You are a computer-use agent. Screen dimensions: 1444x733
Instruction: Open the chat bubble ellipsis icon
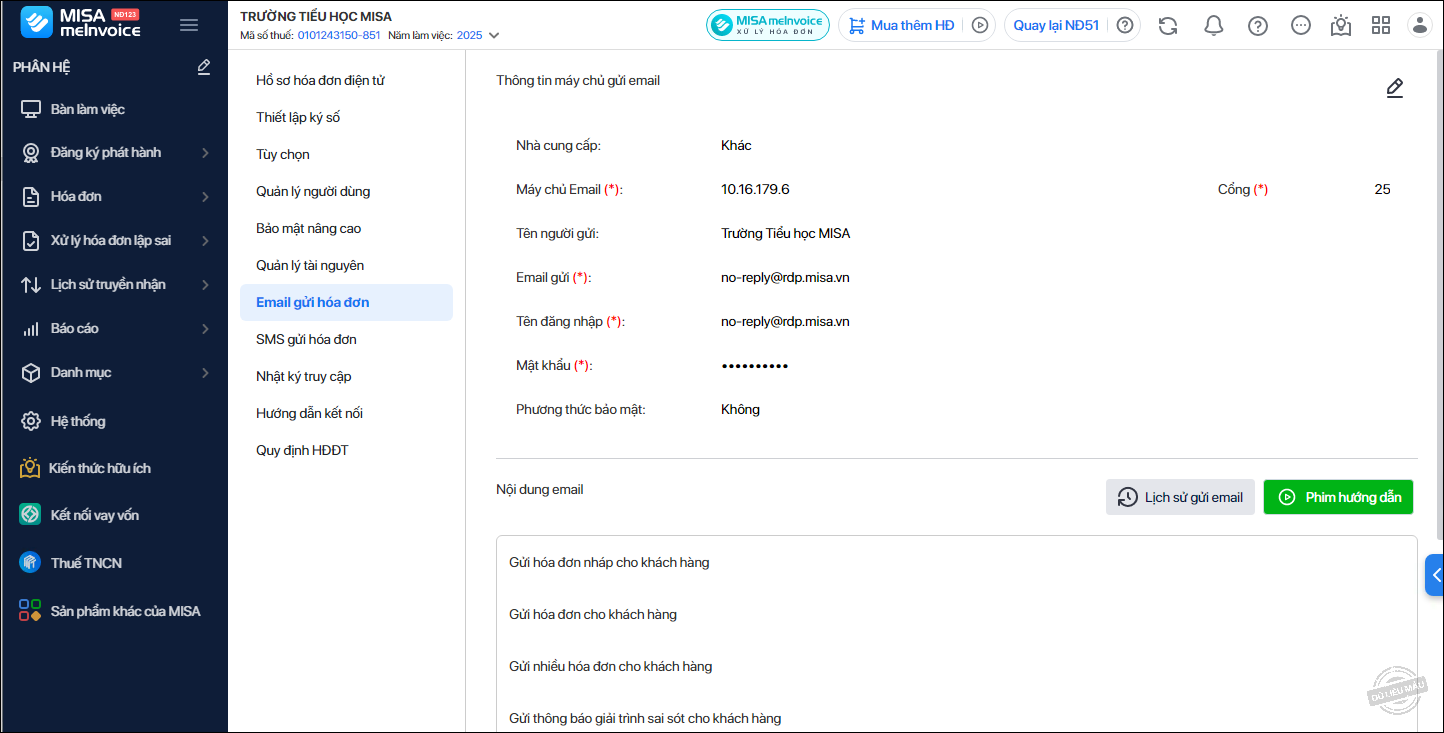(1301, 25)
